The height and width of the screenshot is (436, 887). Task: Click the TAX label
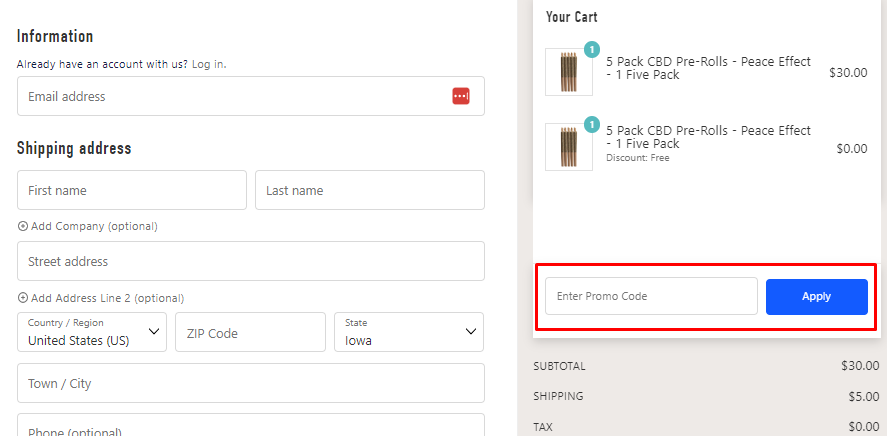pos(542,427)
